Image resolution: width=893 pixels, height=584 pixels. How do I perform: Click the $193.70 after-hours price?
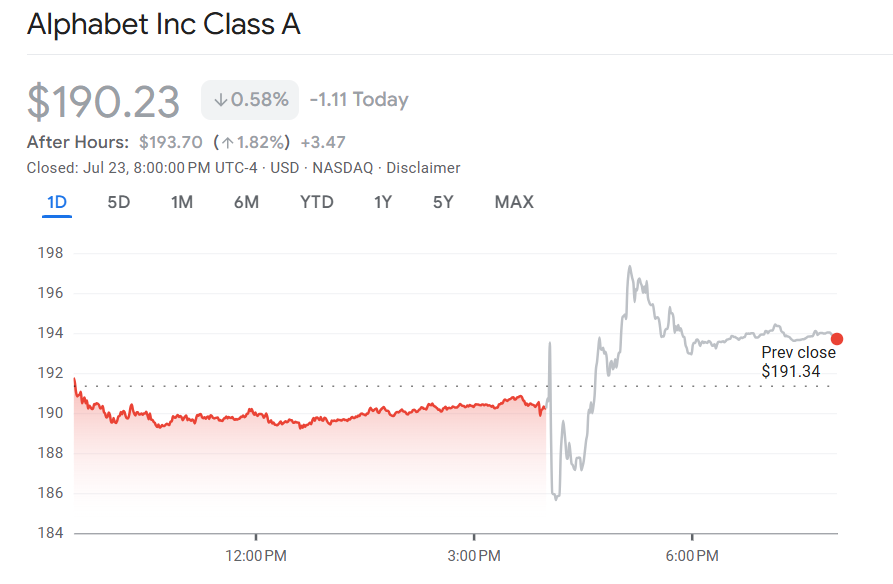tap(171, 142)
